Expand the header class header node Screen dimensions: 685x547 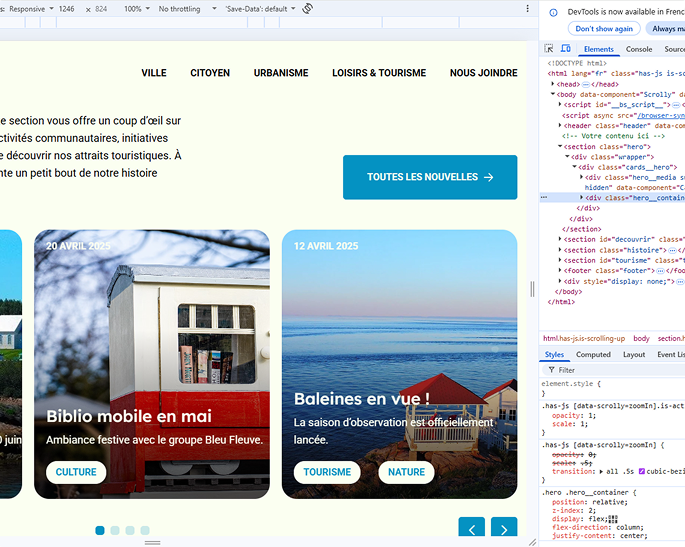(x=560, y=125)
